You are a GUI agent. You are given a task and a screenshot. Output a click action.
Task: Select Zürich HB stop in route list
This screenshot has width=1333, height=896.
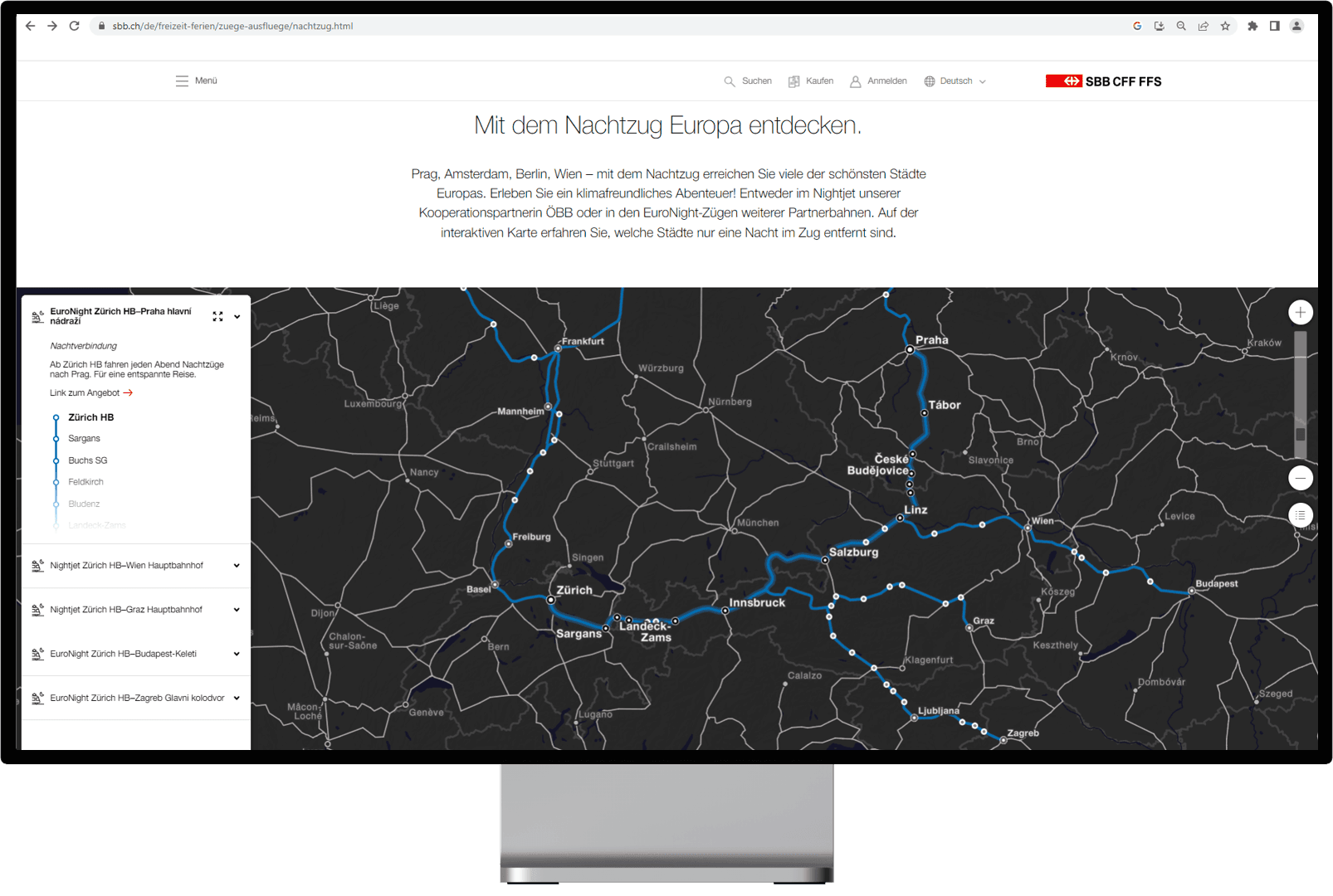pyautogui.click(x=91, y=417)
